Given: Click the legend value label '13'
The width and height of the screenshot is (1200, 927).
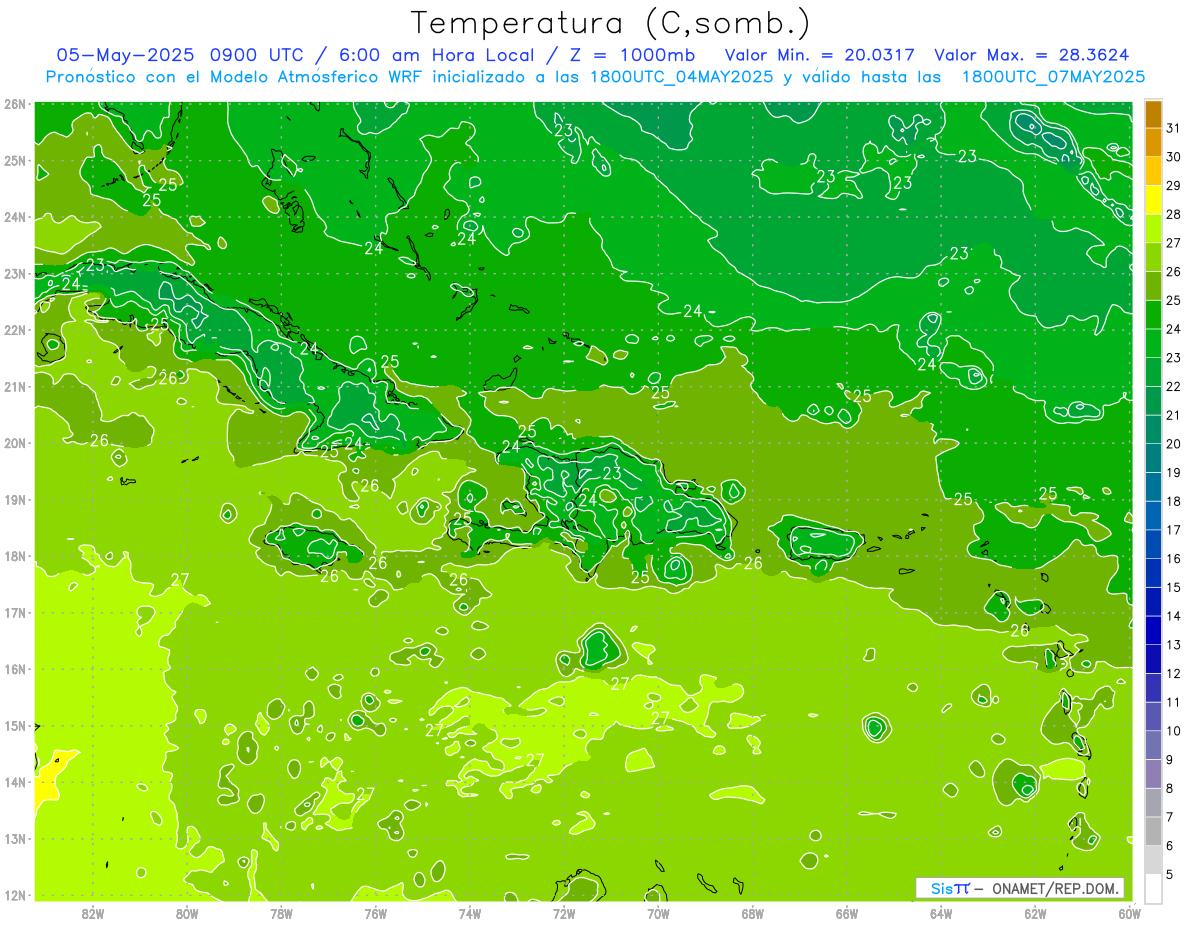Looking at the screenshot, I should (1174, 645).
